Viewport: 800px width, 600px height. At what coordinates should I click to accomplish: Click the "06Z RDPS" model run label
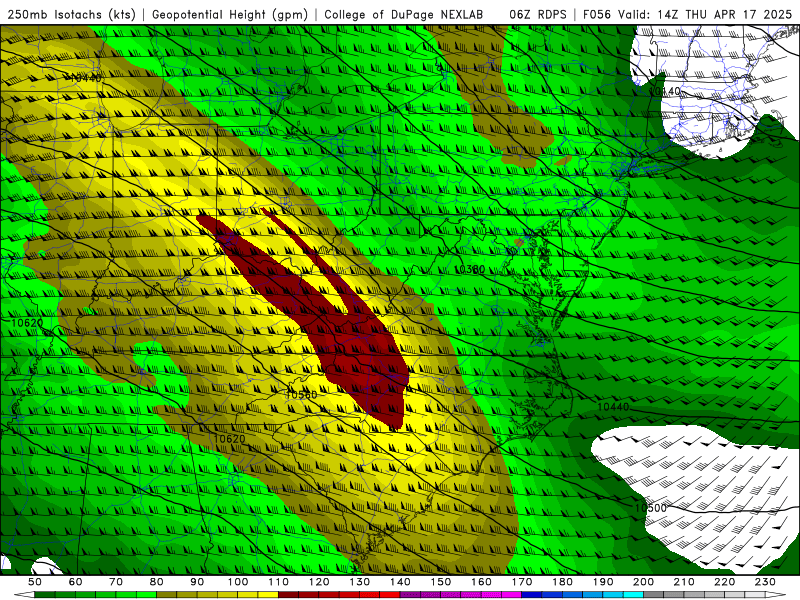(x=538, y=14)
